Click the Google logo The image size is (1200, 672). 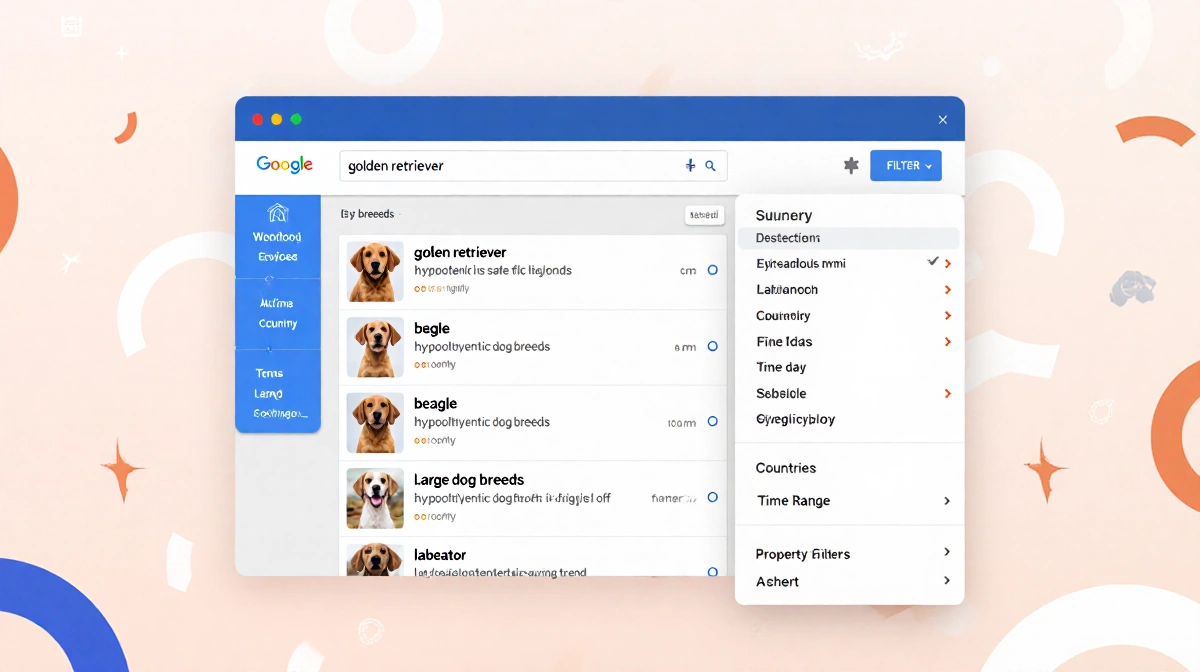pyautogui.click(x=284, y=164)
